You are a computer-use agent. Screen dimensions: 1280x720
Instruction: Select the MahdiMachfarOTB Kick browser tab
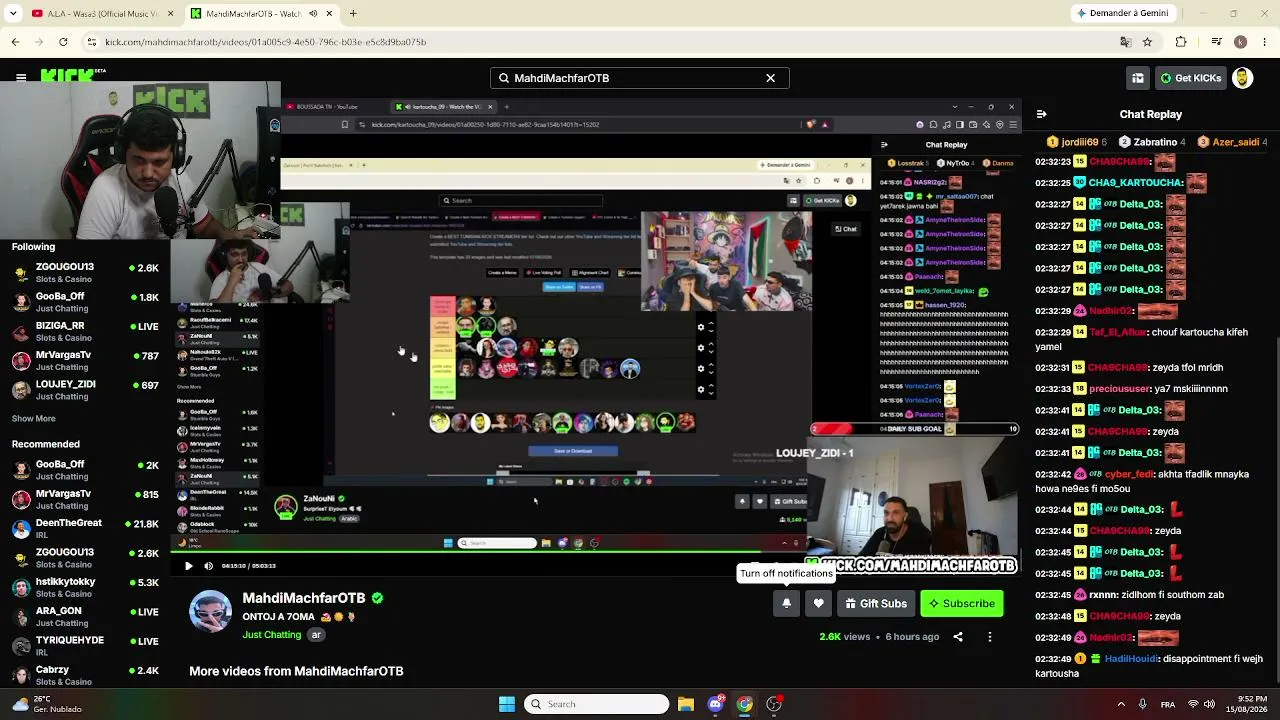point(260,14)
